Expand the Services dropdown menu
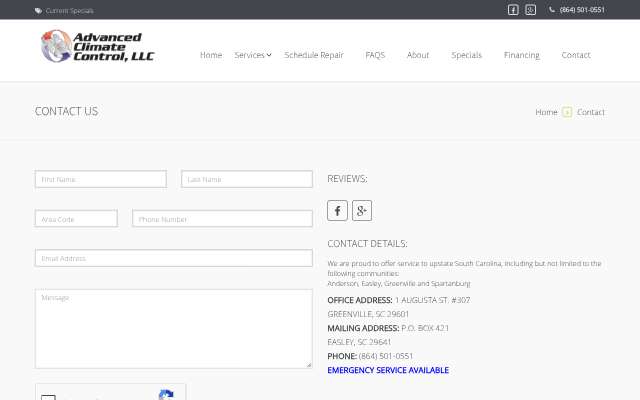 pos(253,55)
